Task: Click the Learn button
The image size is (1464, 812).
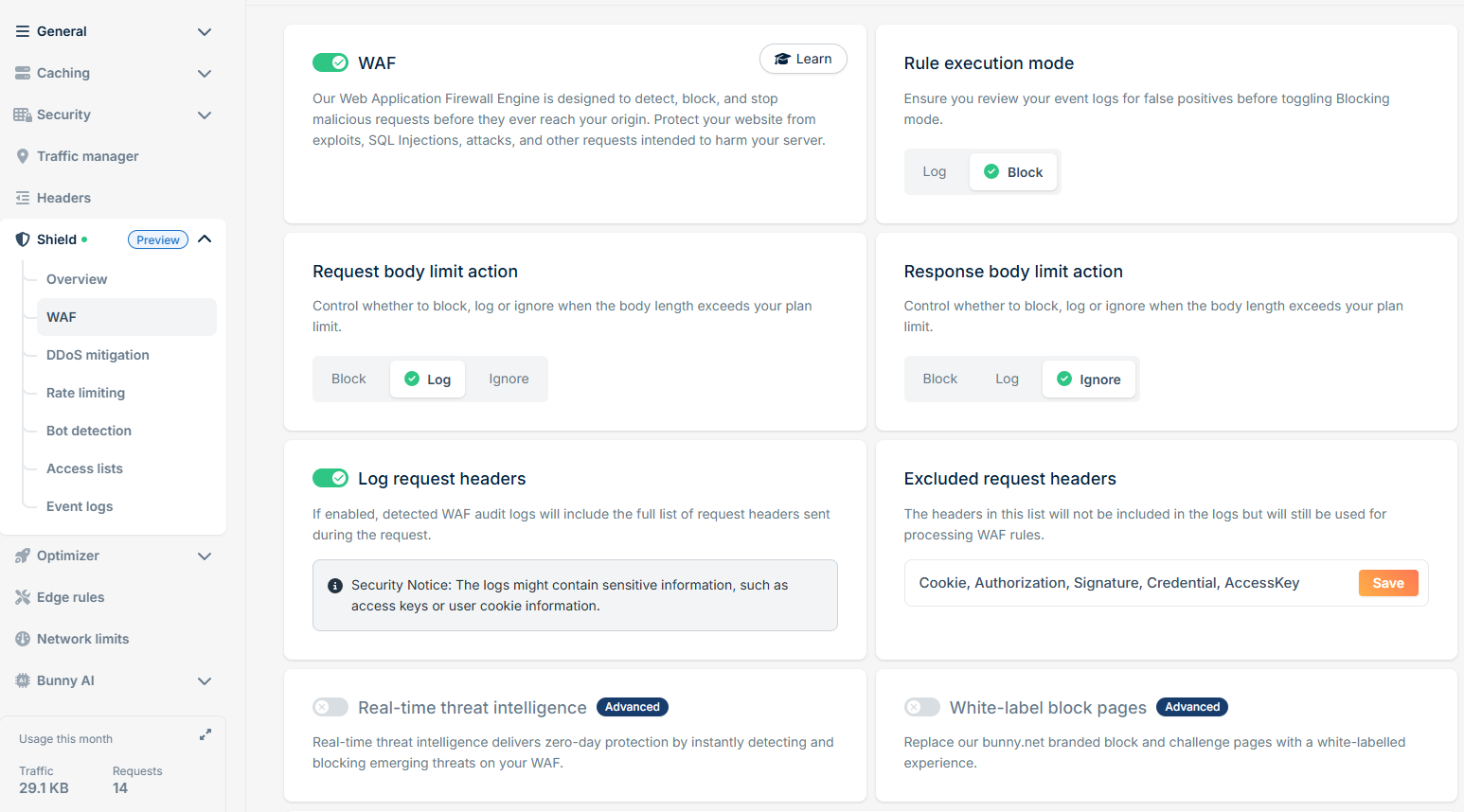Action: tap(803, 59)
